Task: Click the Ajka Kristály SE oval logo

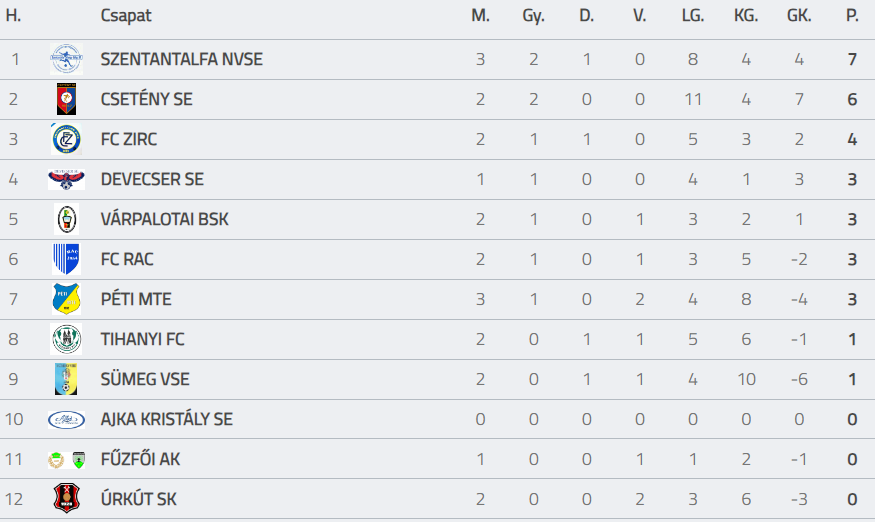Action: click(66, 419)
